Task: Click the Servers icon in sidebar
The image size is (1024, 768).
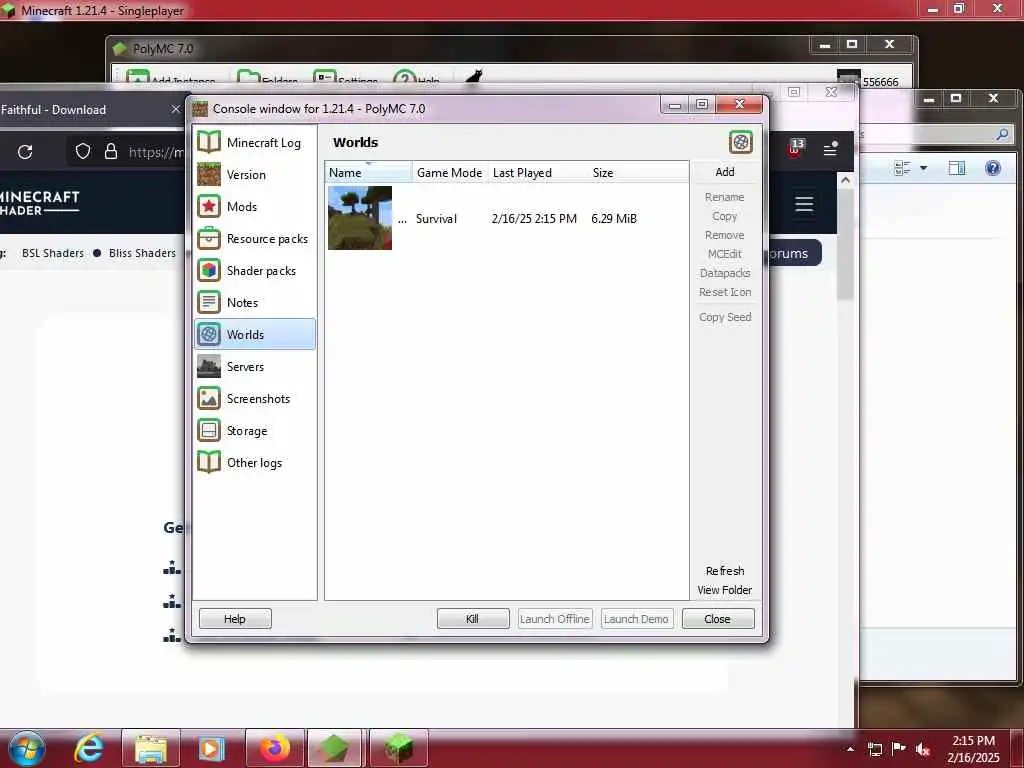Action: (209, 366)
